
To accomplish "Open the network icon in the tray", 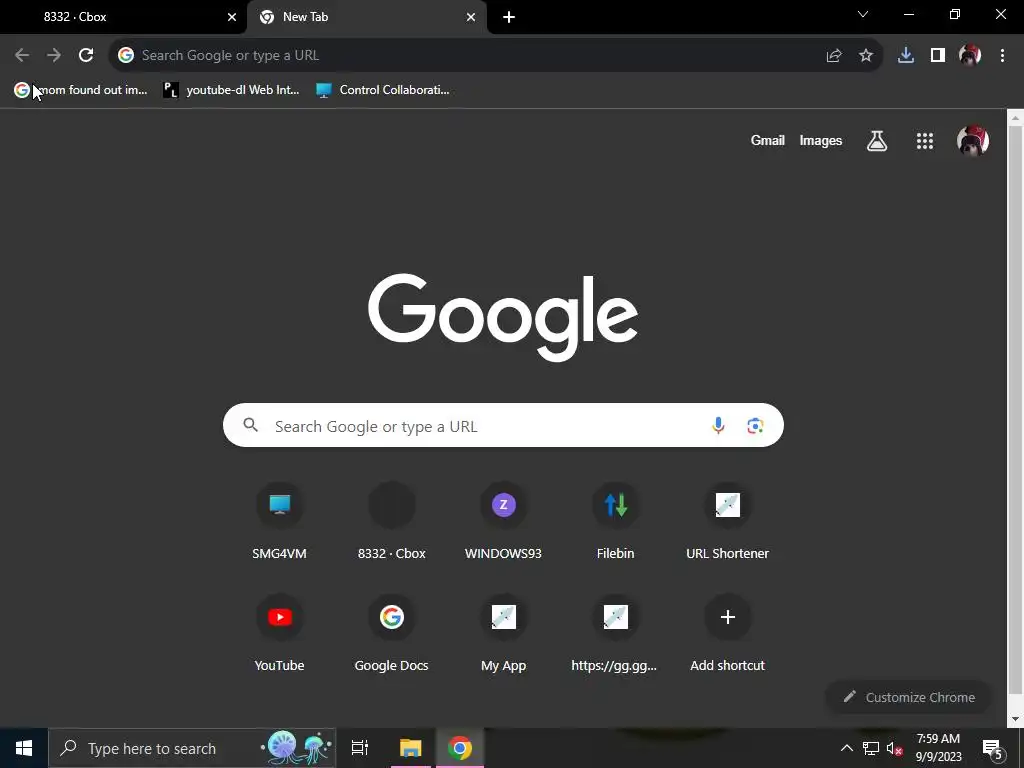I will pyautogui.click(x=871, y=748).
